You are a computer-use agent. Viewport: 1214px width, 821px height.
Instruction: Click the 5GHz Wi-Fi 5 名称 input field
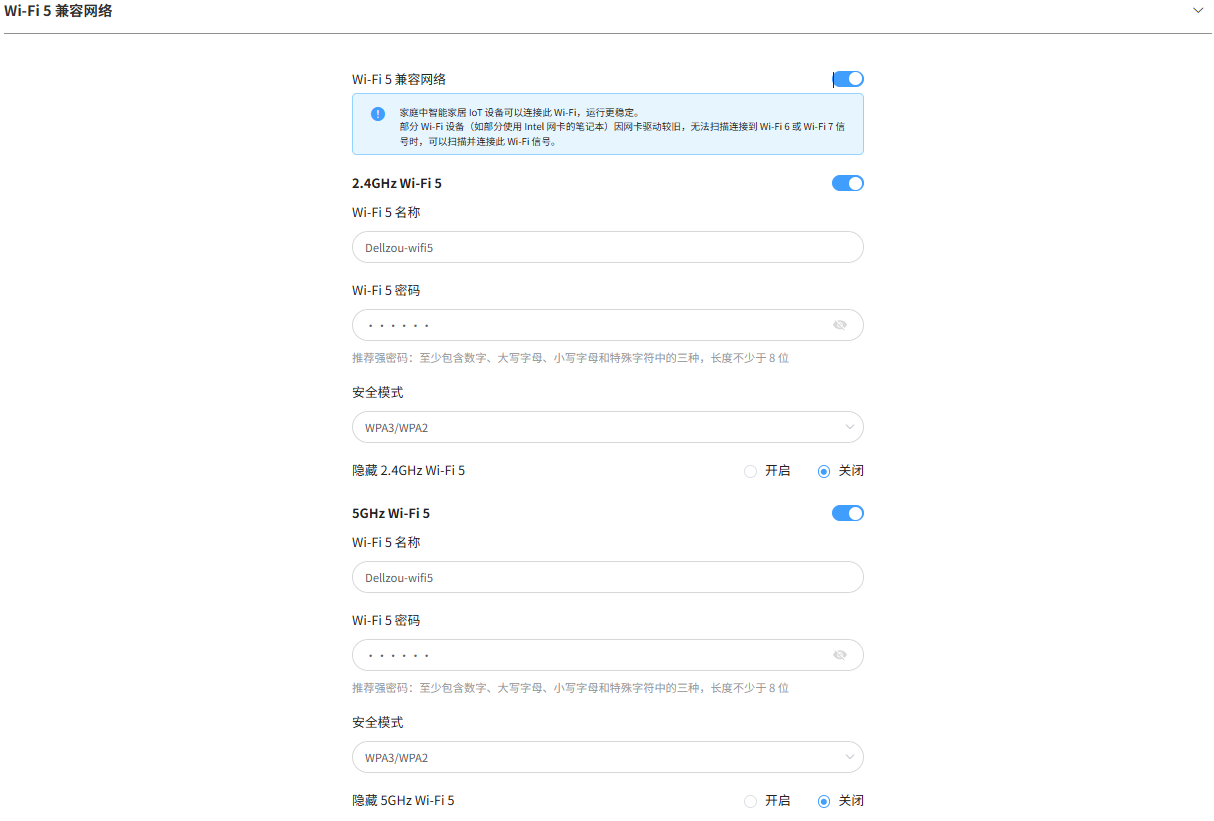click(x=607, y=577)
